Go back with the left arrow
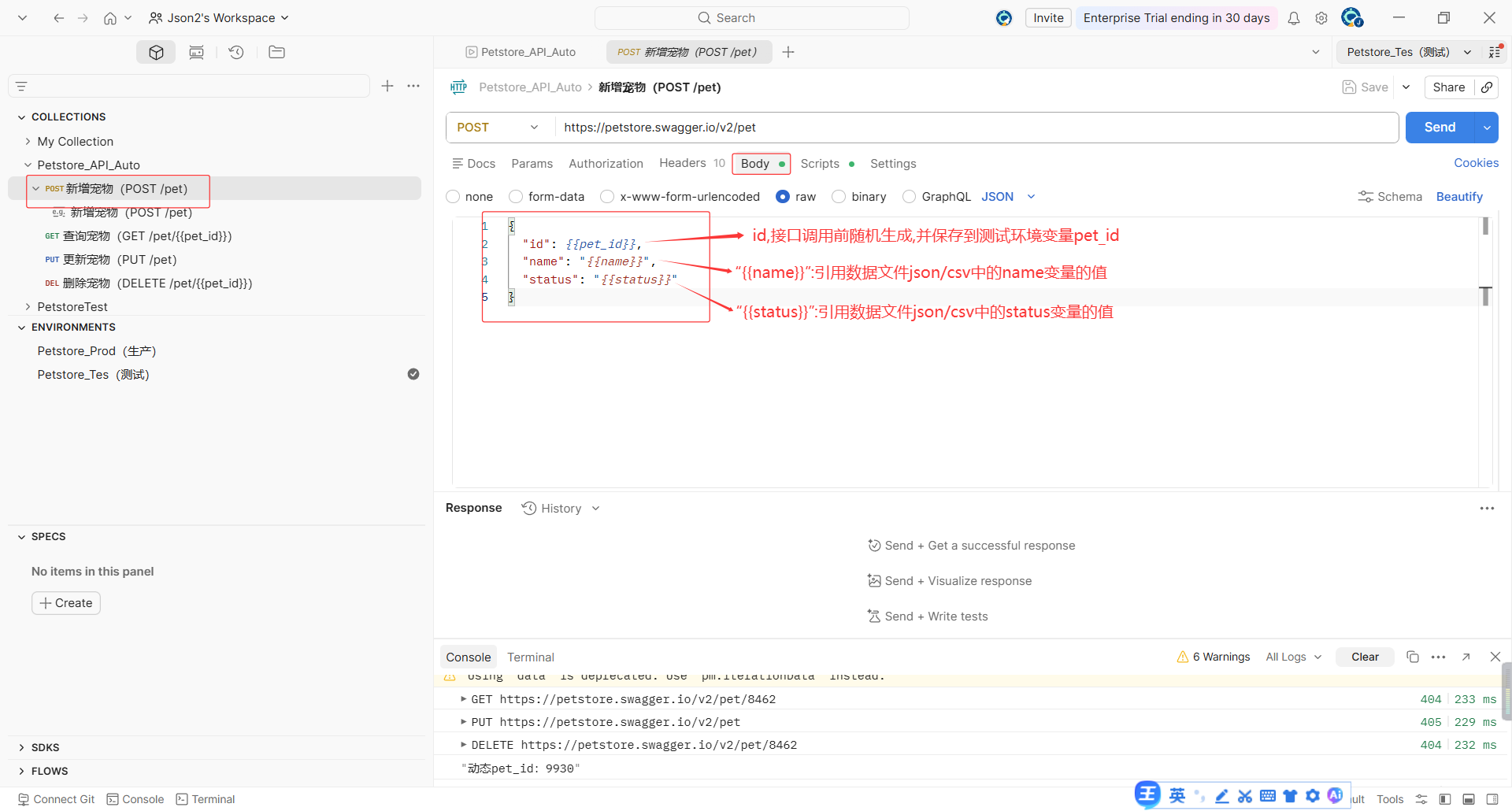 pyautogui.click(x=58, y=17)
